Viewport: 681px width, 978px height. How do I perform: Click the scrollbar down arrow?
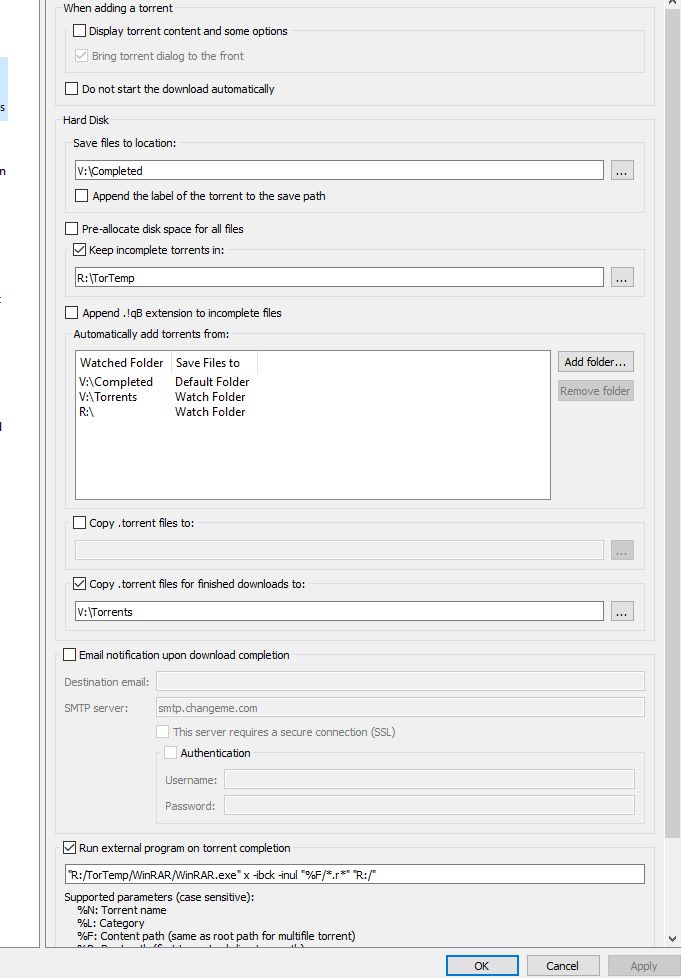coord(672,938)
